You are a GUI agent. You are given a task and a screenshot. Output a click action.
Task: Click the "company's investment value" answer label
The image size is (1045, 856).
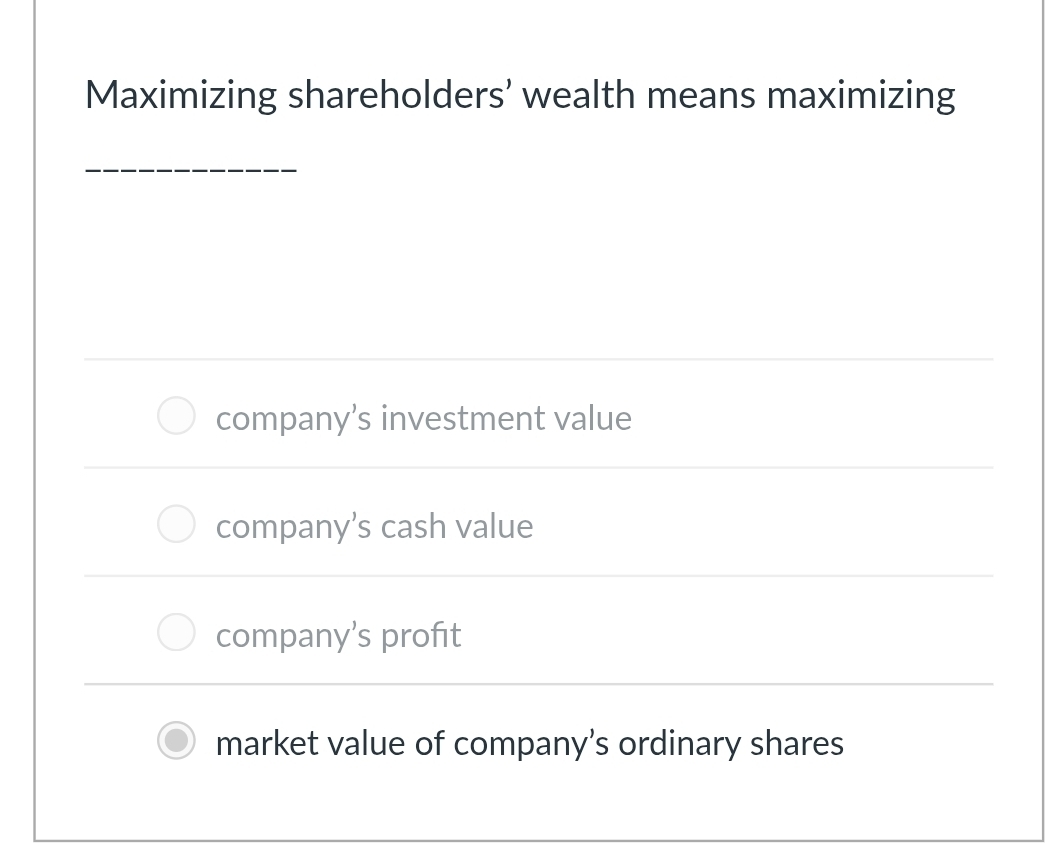click(x=423, y=418)
